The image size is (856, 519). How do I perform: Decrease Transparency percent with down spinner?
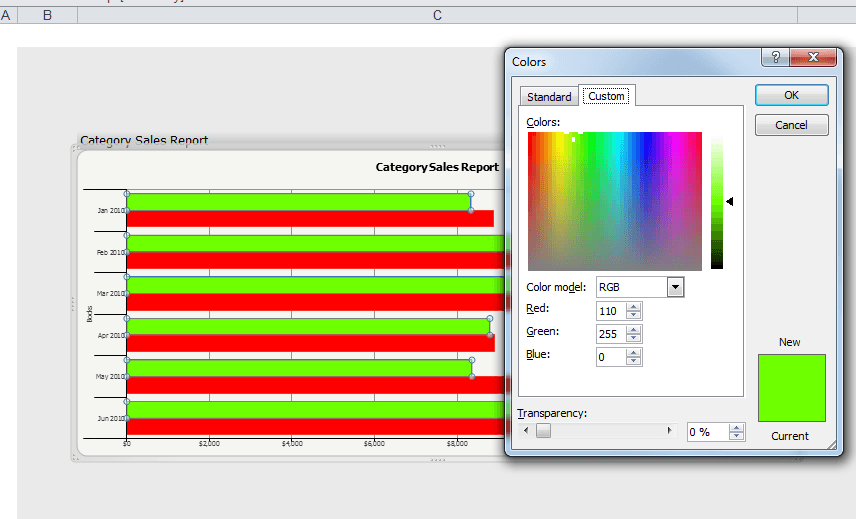coord(736,437)
